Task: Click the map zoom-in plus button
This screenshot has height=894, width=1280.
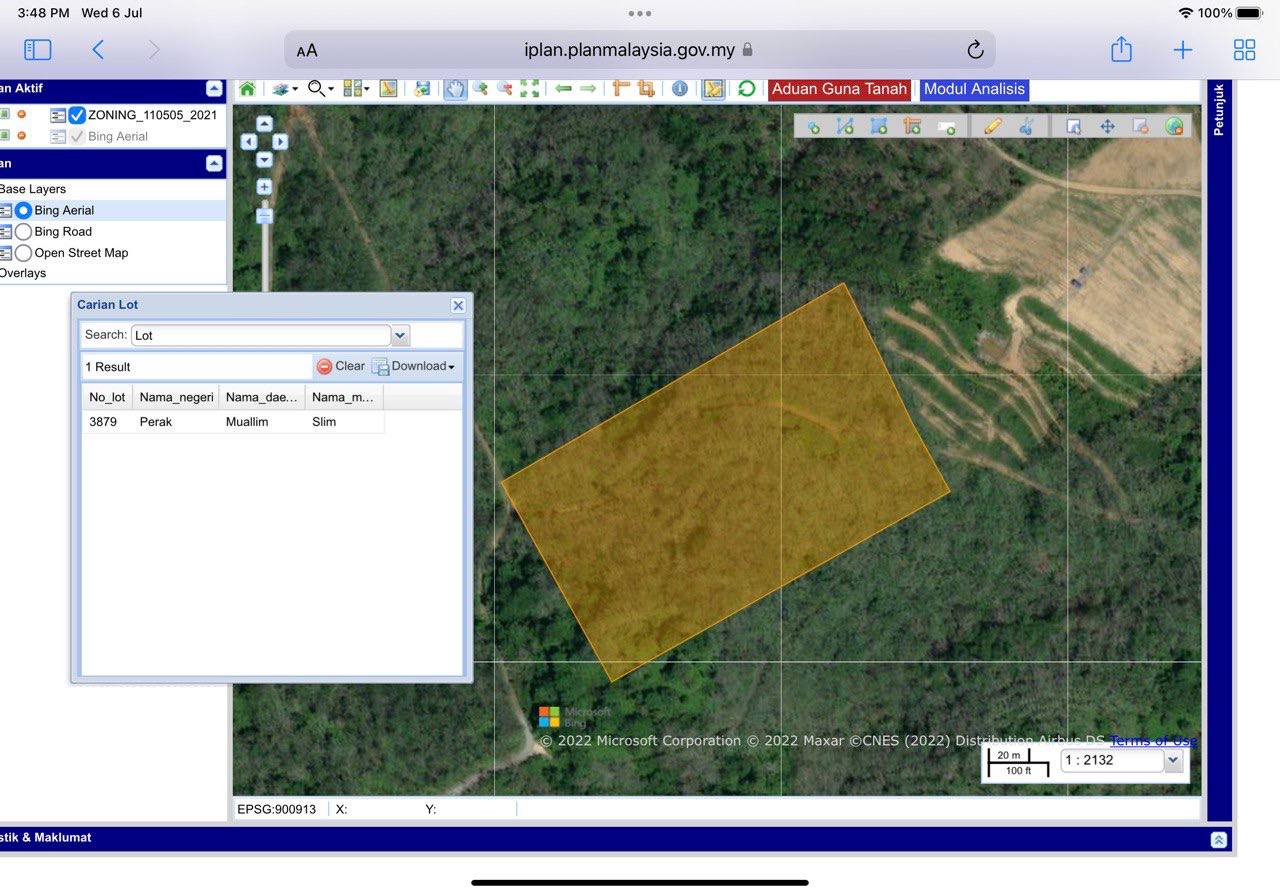Action: tap(264, 187)
